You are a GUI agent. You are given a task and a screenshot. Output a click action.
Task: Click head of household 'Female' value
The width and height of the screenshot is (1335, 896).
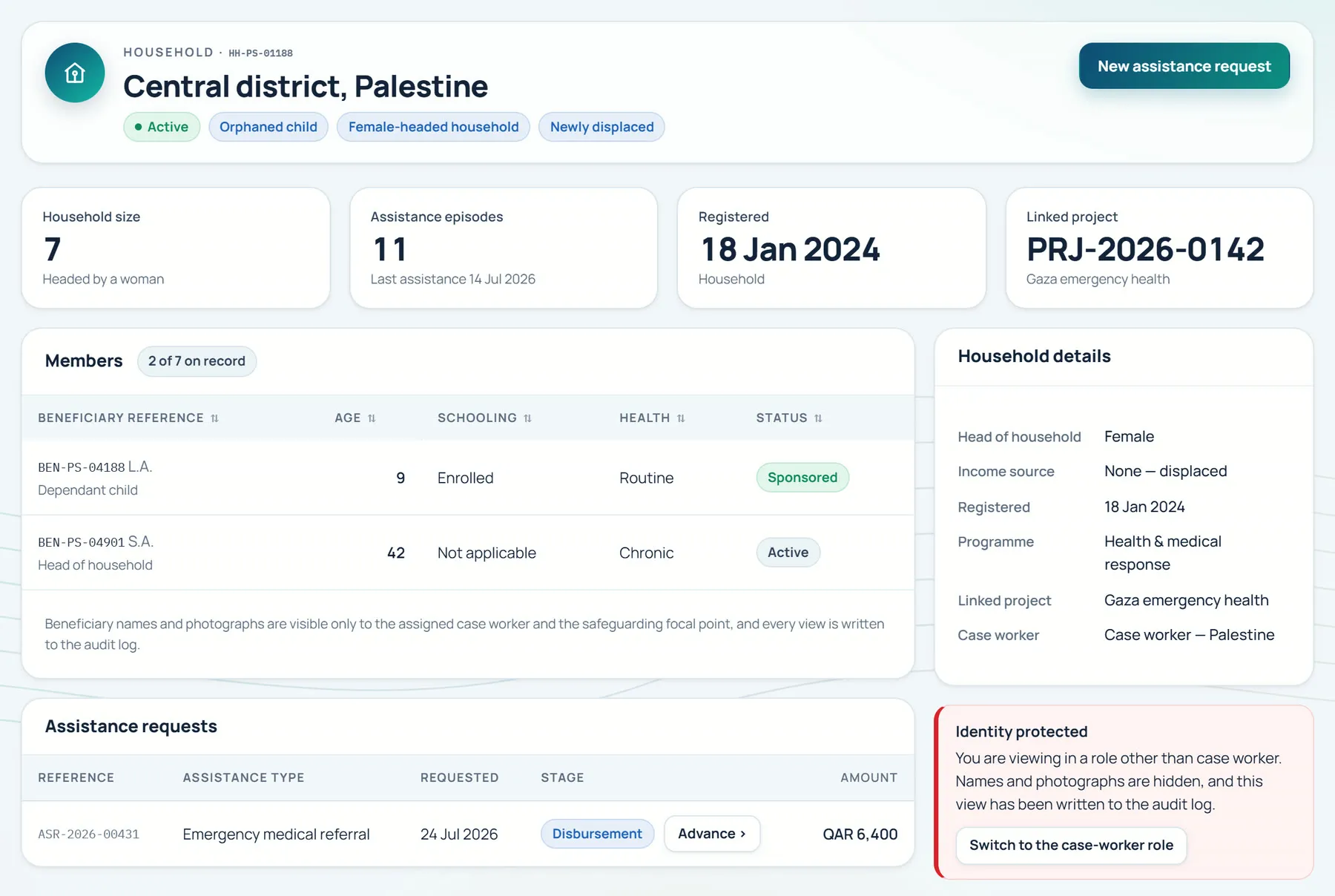1129,436
